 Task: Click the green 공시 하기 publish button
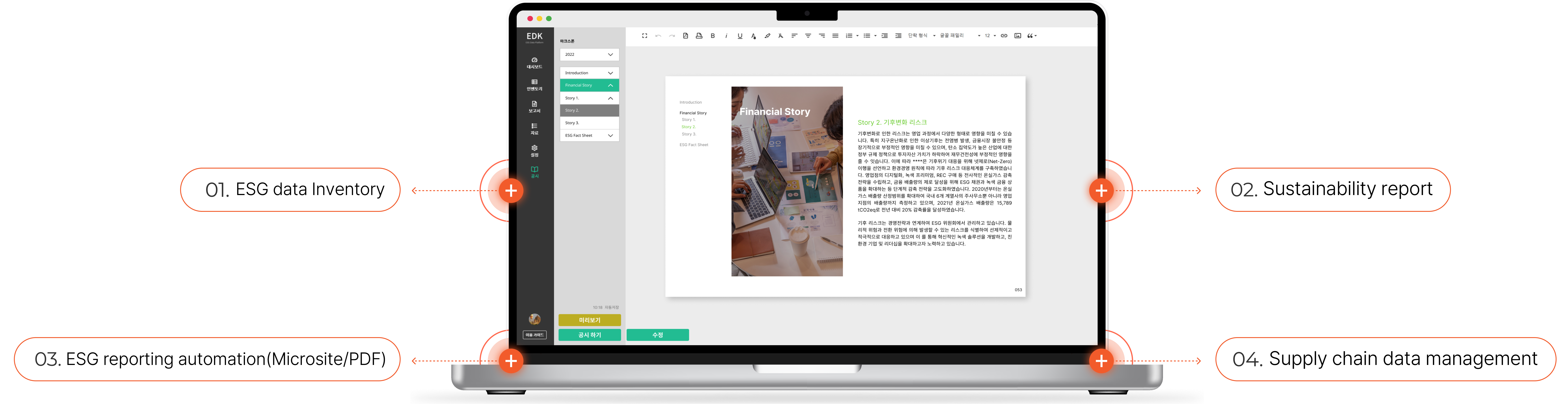click(x=589, y=335)
